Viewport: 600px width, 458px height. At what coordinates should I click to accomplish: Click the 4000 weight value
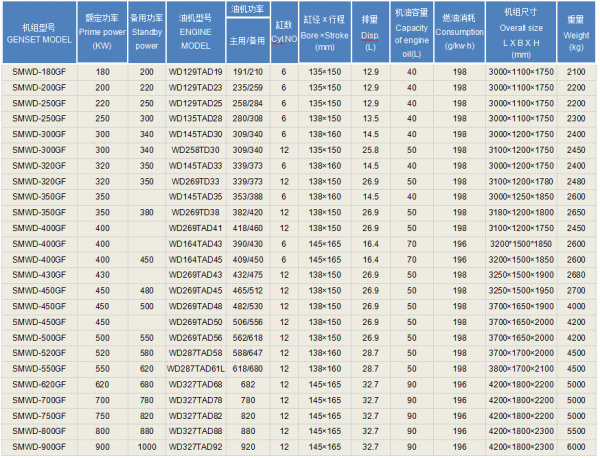[x=576, y=306]
